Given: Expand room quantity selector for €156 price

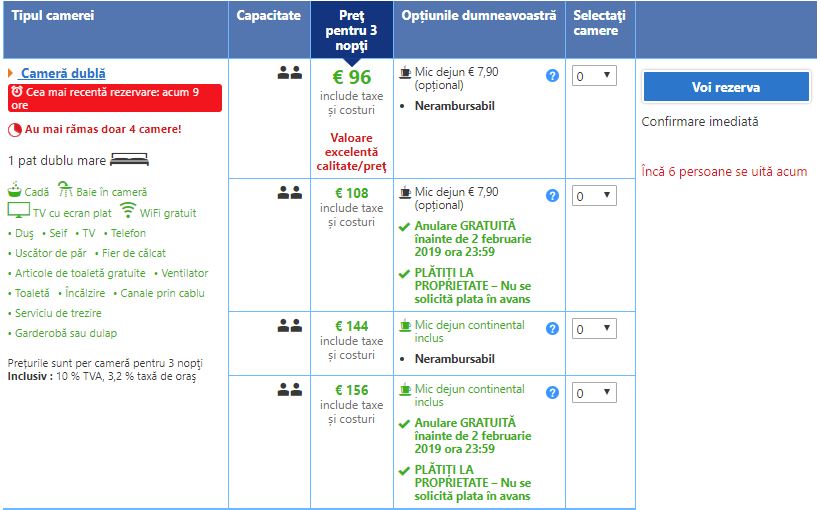Looking at the screenshot, I should pos(595,393).
